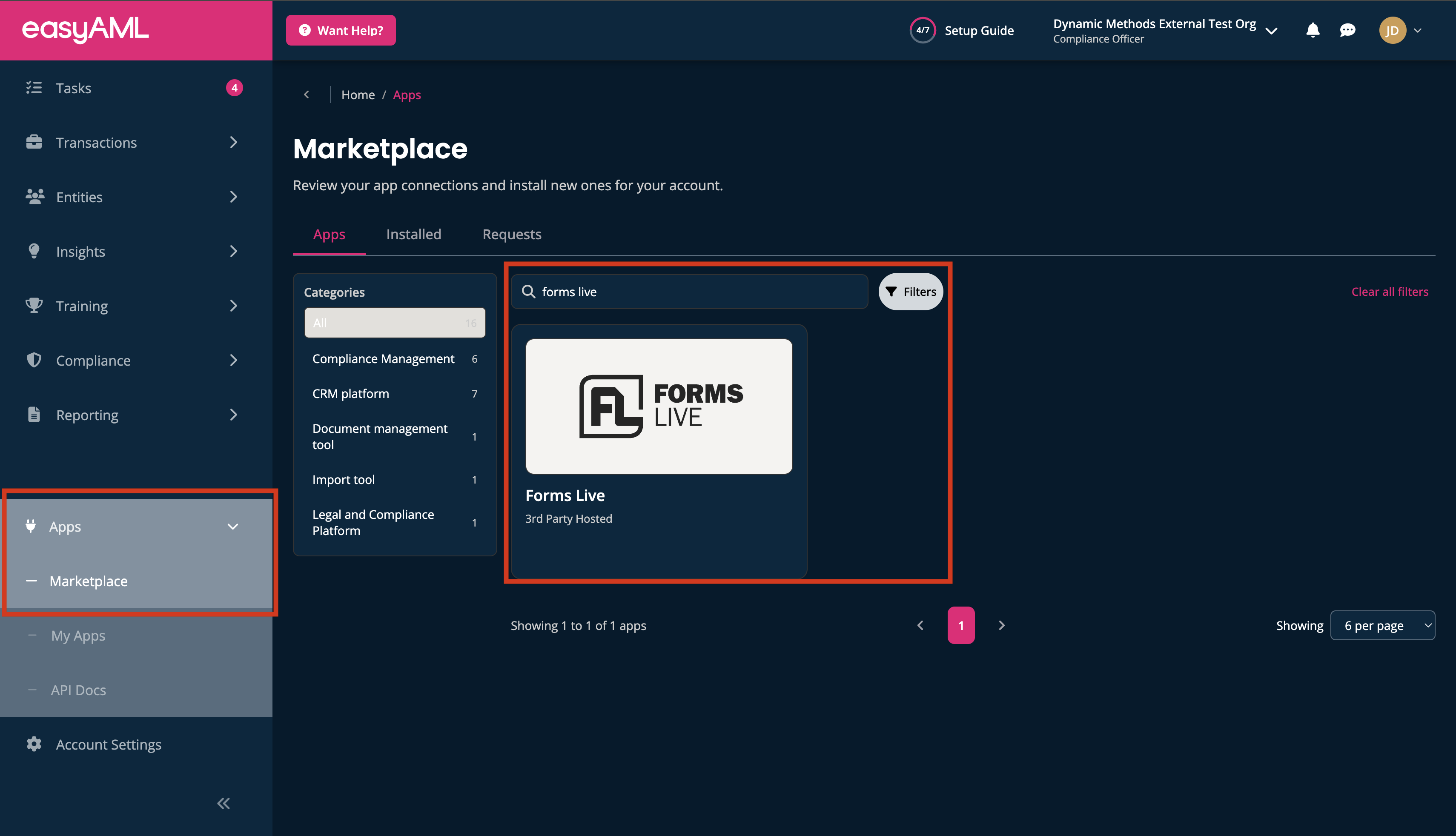Click the breadcrumb back arrow
This screenshot has width=1456, height=836.
click(x=307, y=95)
